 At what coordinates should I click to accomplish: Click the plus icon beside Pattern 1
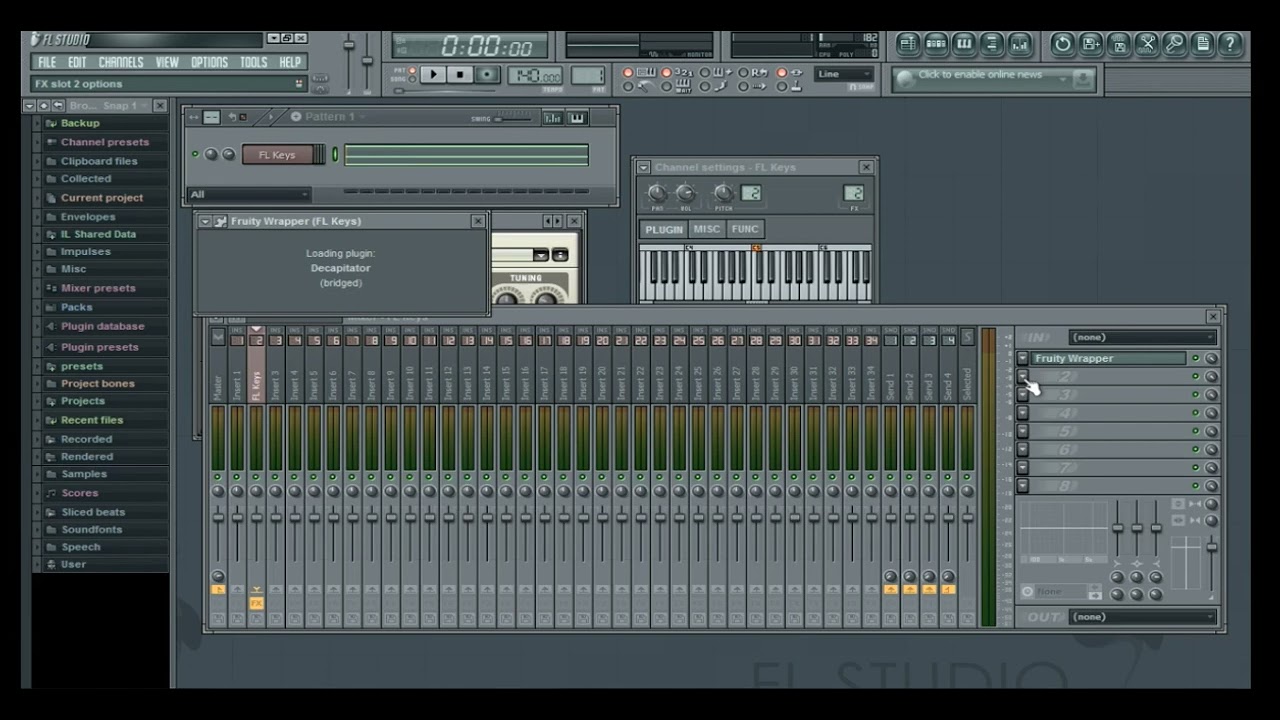point(296,117)
